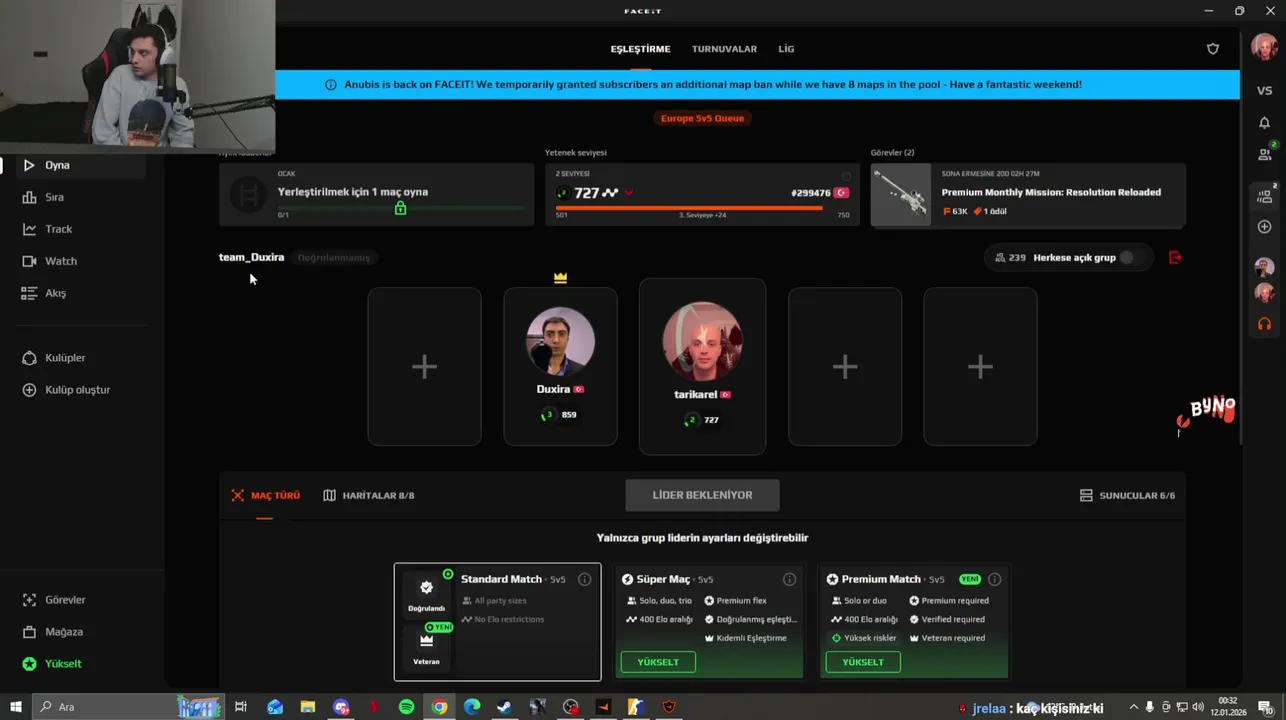Click the Europe 5v5 Queue label

coord(702,118)
